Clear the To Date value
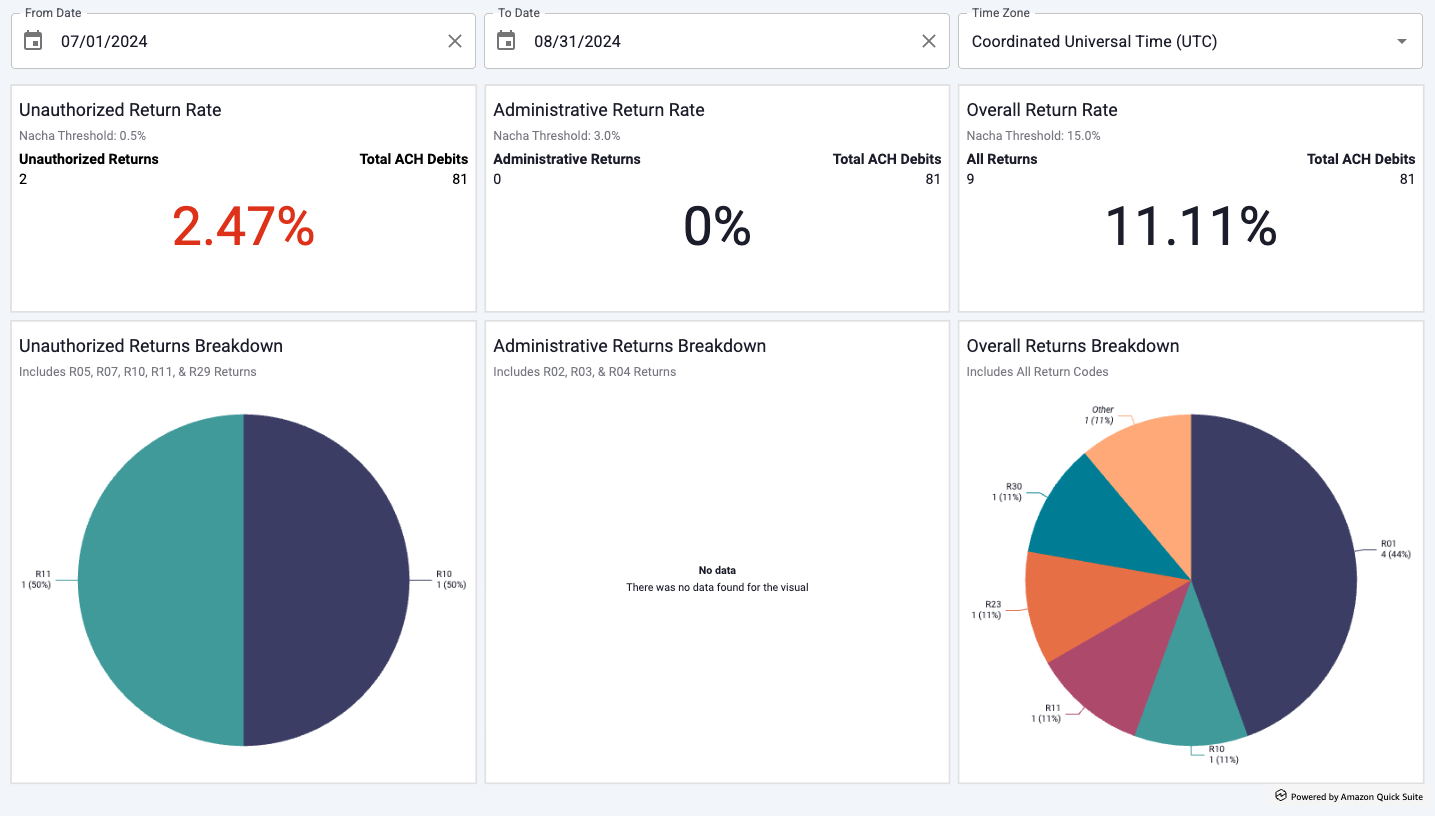This screenshot has width=1435, height=816. point(929,41)
